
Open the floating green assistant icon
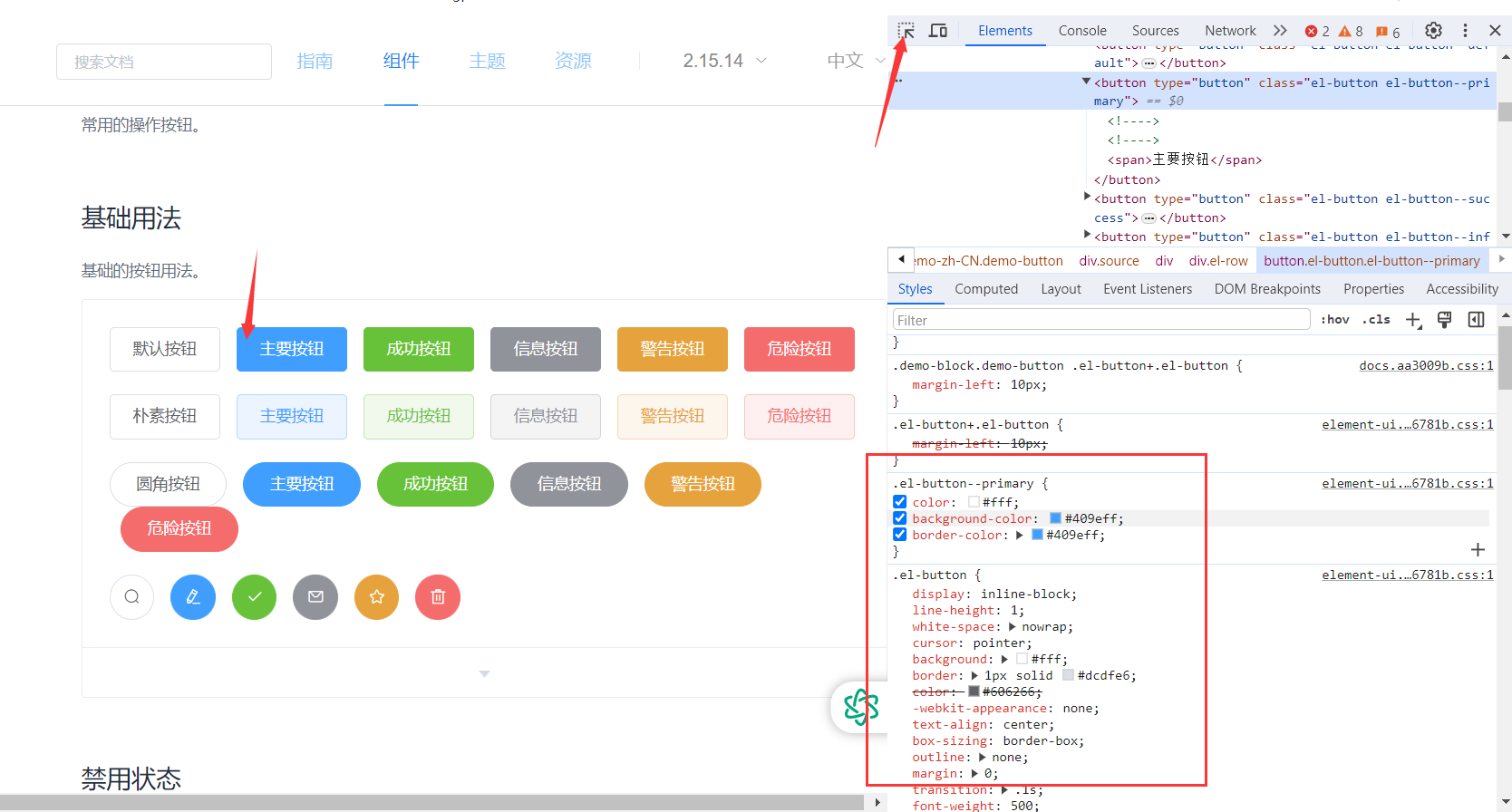860,707
